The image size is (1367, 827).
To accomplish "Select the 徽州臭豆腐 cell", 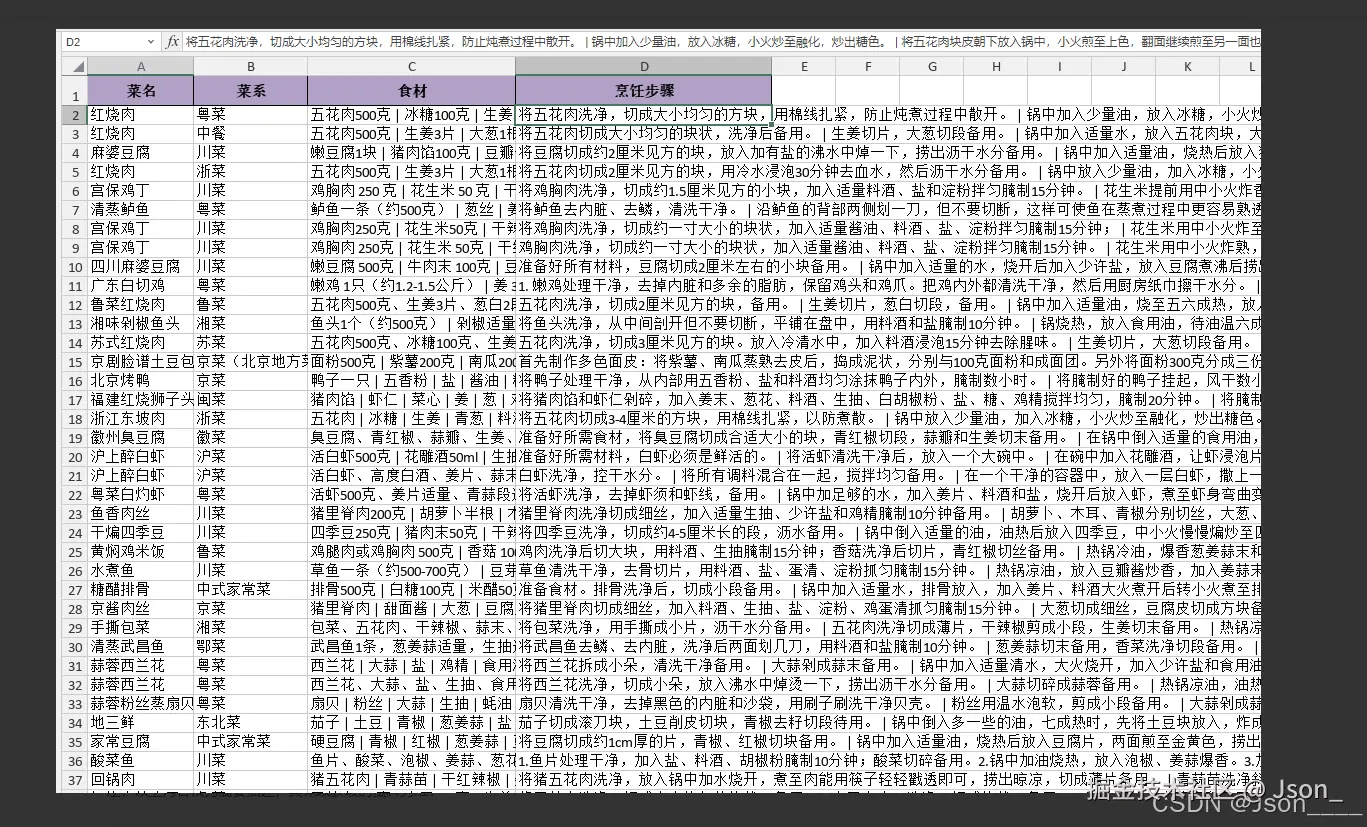I will click(140, 437).
